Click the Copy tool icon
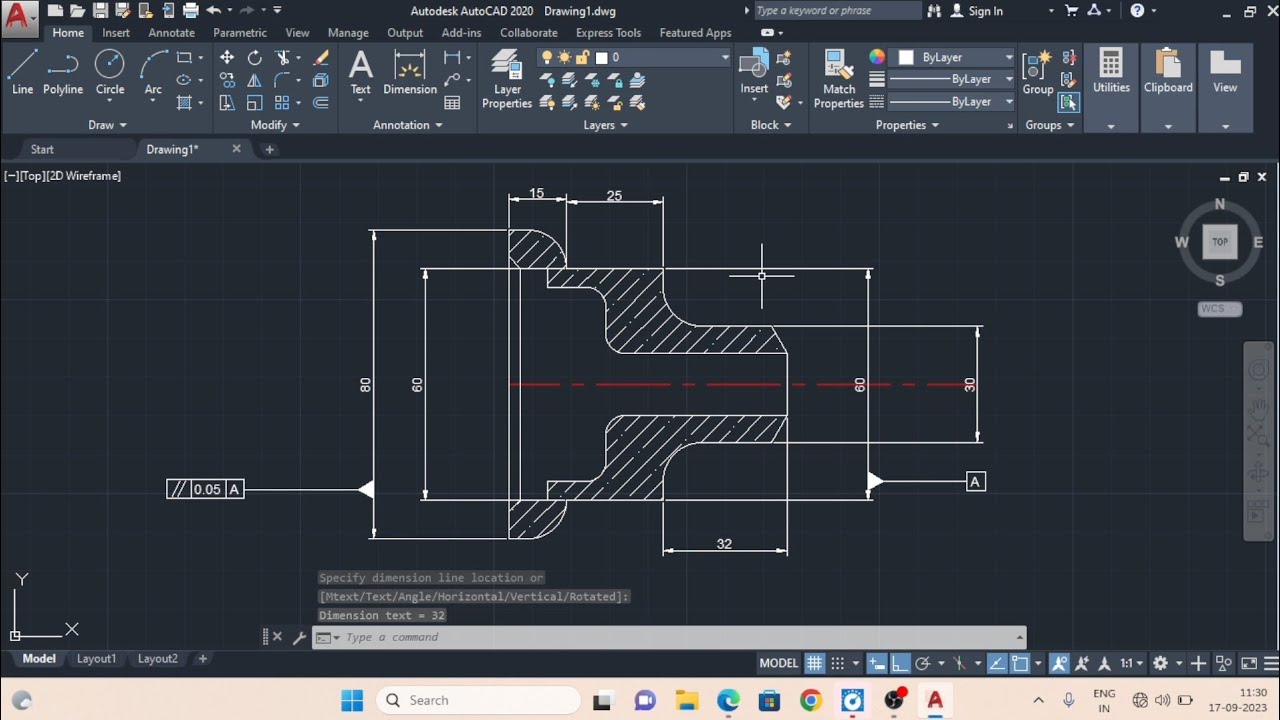The image size is (1280, 720). point(227,80)
